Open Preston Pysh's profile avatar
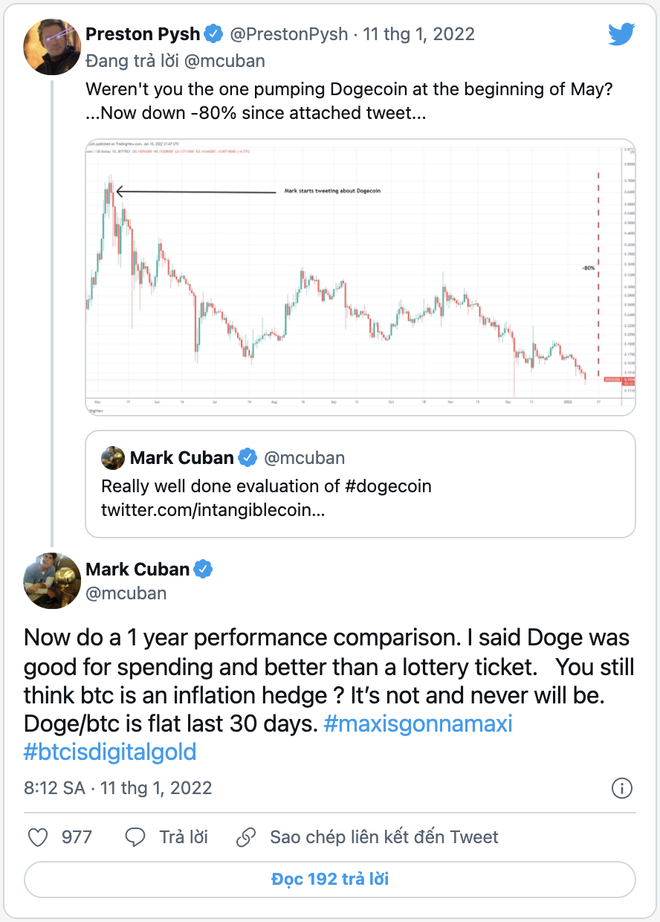This screenshot has height=922, width=660. [x=52, y=46]
